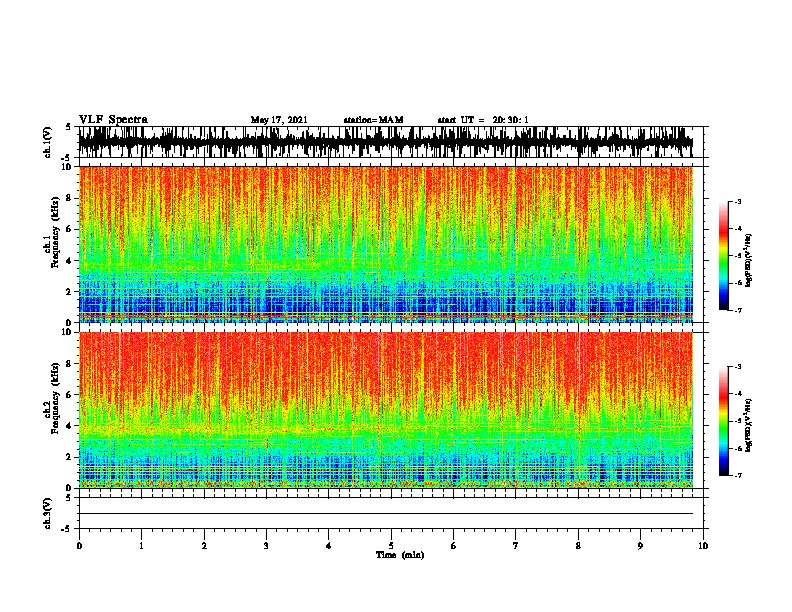Click the 'start UT = 20:30:1' text
The width and height of the screenshot is (792, 612).
pyautogui.click(x=483, y=120)
